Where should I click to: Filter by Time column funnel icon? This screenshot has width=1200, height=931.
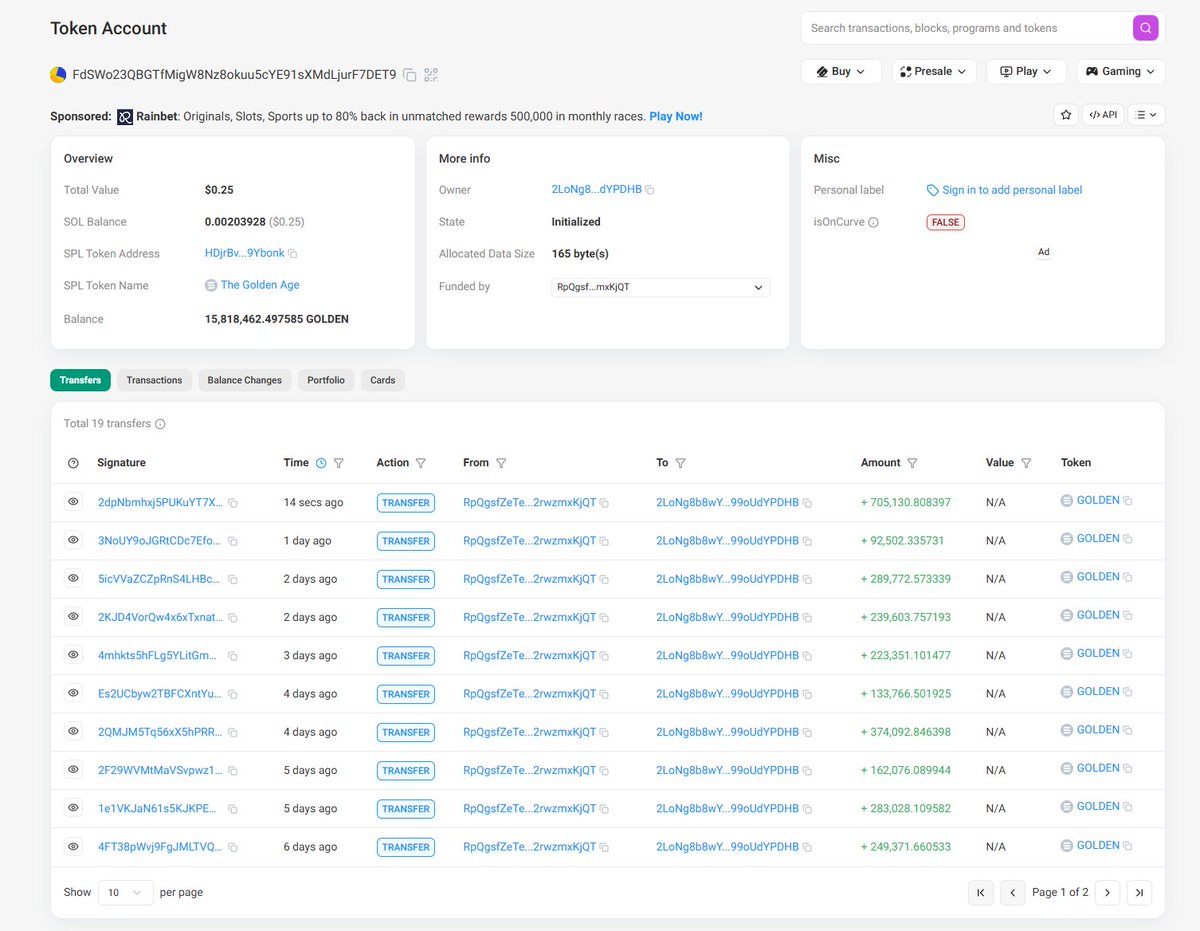(x=339, y=463)
